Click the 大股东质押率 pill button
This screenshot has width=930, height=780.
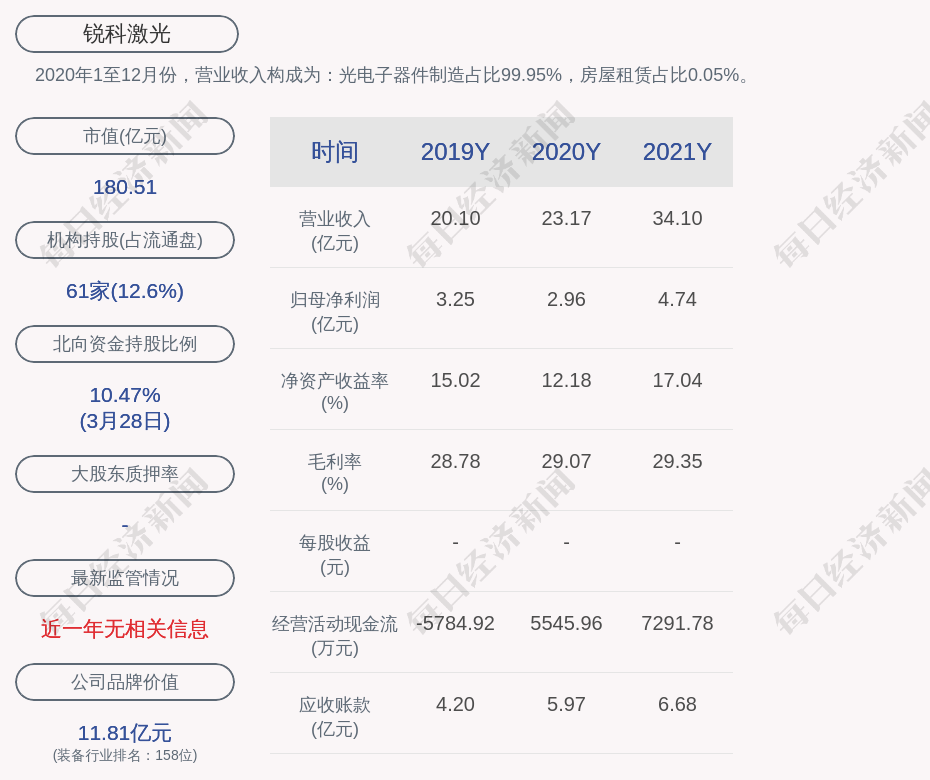125,474
